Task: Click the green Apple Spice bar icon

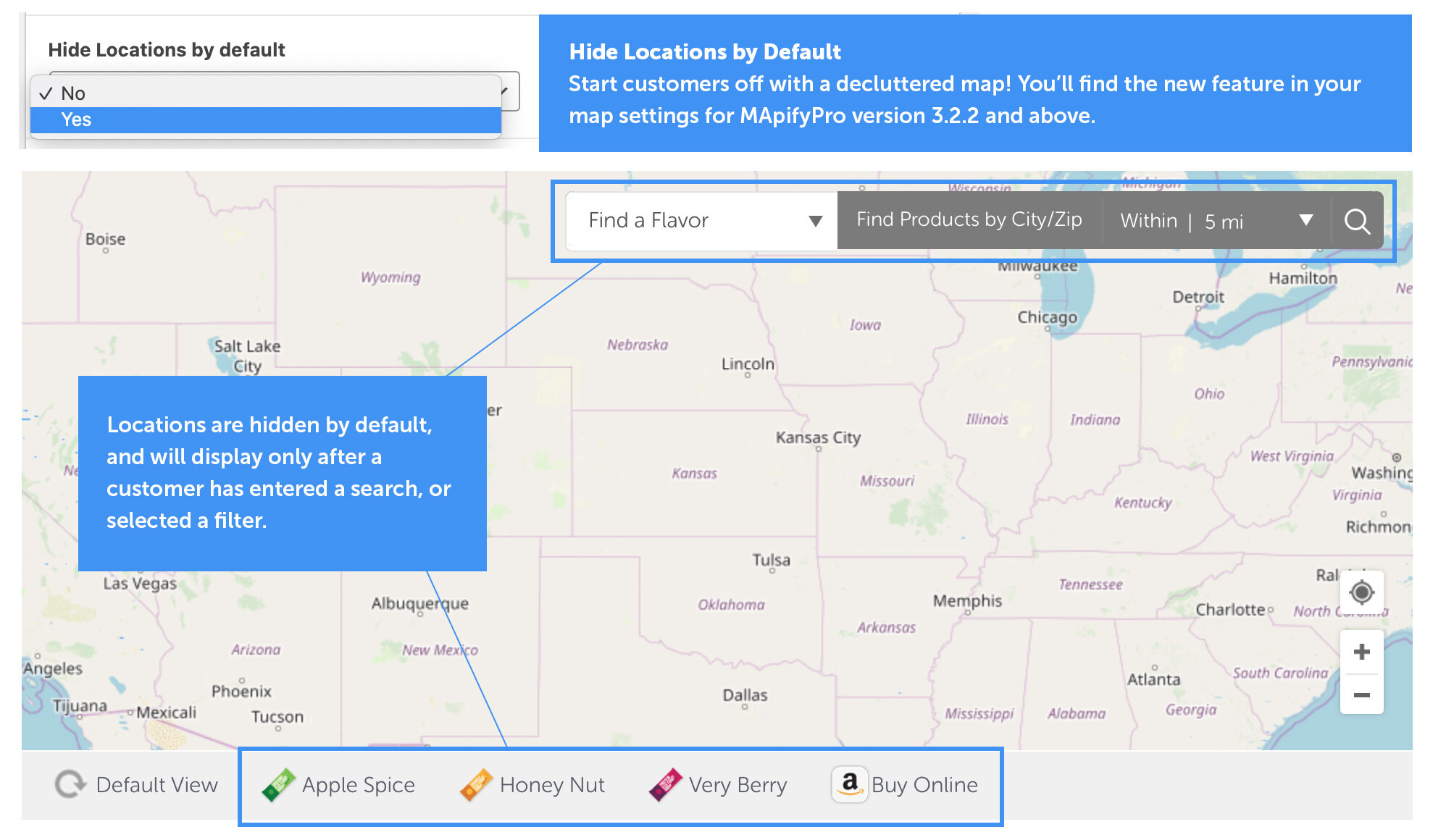Action: tap(278, 785)
